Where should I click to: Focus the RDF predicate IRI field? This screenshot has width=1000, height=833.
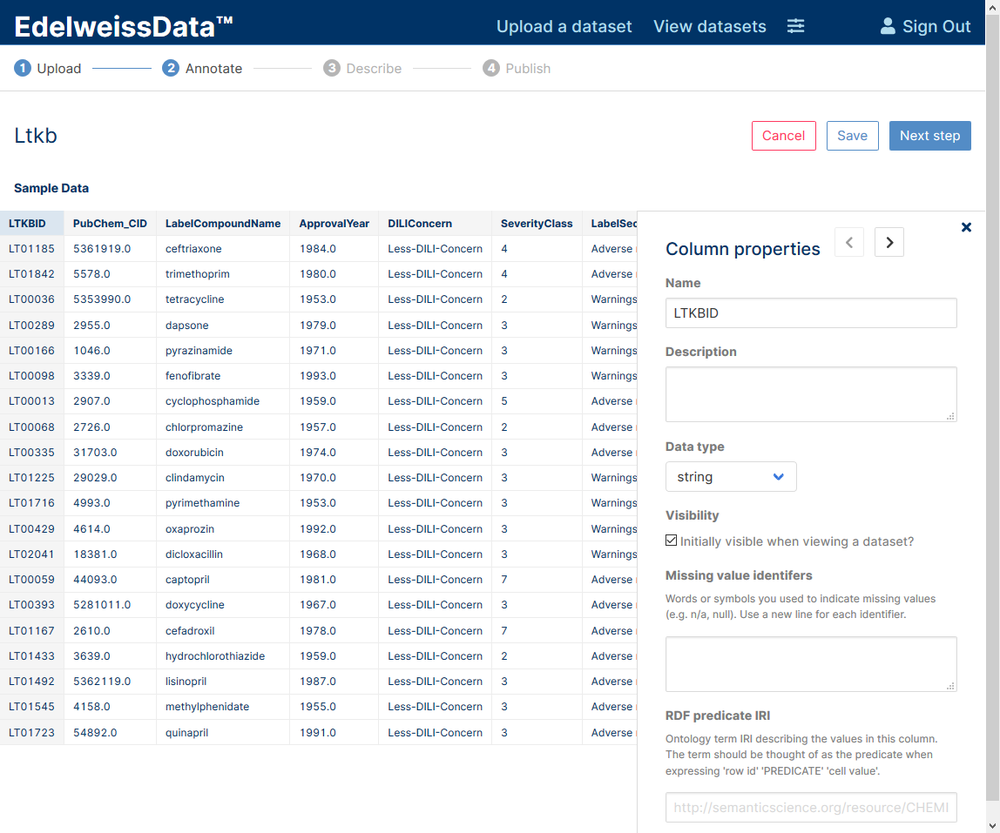(811, 807)
